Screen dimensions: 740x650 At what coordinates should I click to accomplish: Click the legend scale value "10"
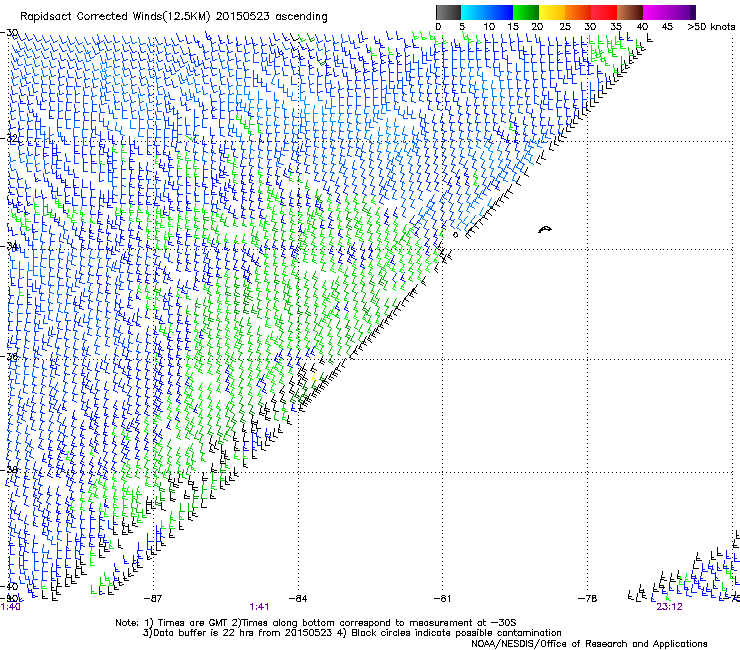[489, 27]
